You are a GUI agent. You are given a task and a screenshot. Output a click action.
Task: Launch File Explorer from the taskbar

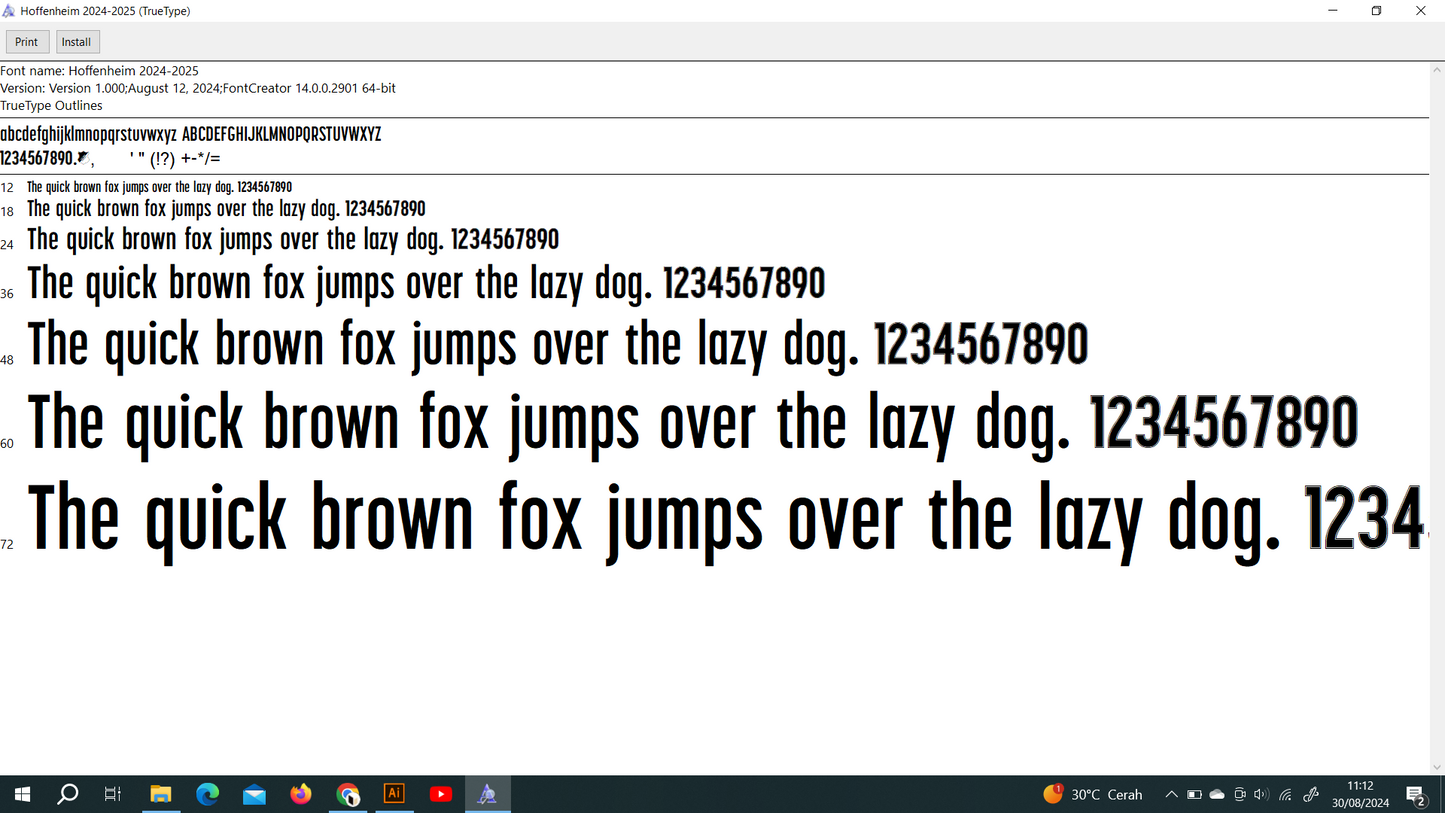coord(161,794)
